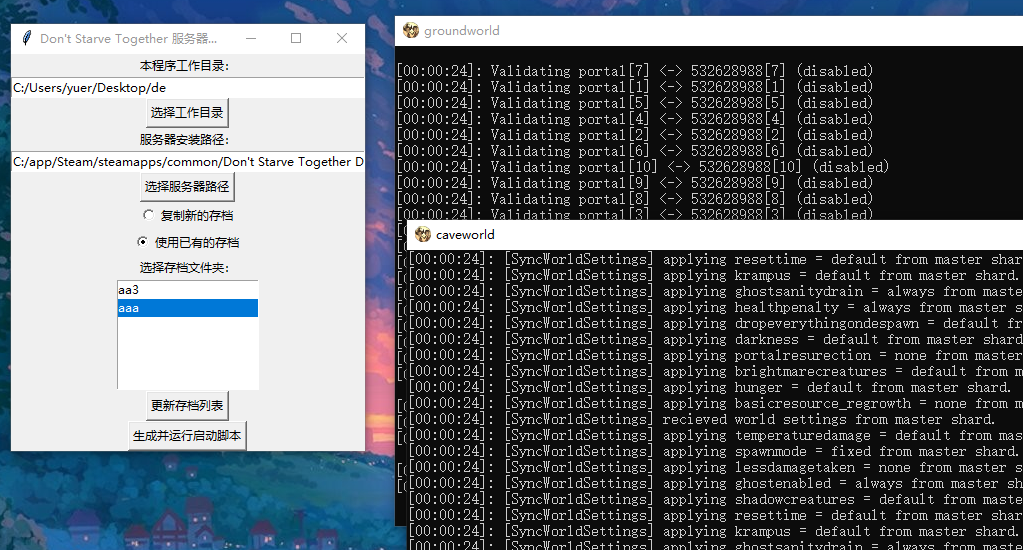This screenshot has height=550, width=1023.
Task: Click the 生成并运行启动脚本 button
Action: 187,435
